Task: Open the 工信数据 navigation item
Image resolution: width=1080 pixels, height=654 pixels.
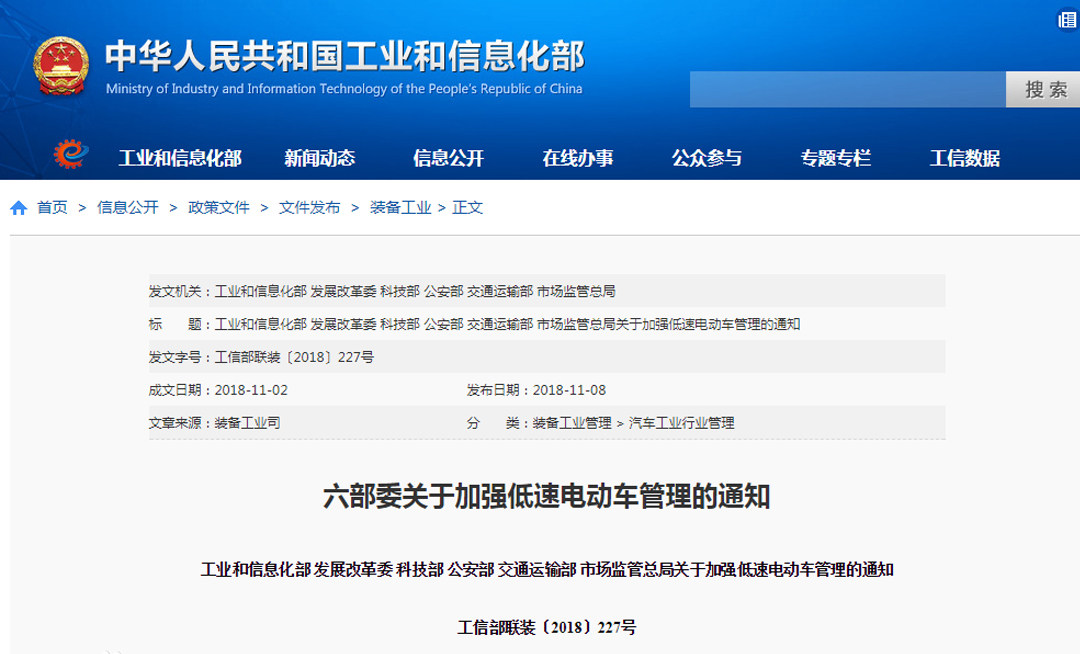Action: point(965,158)
